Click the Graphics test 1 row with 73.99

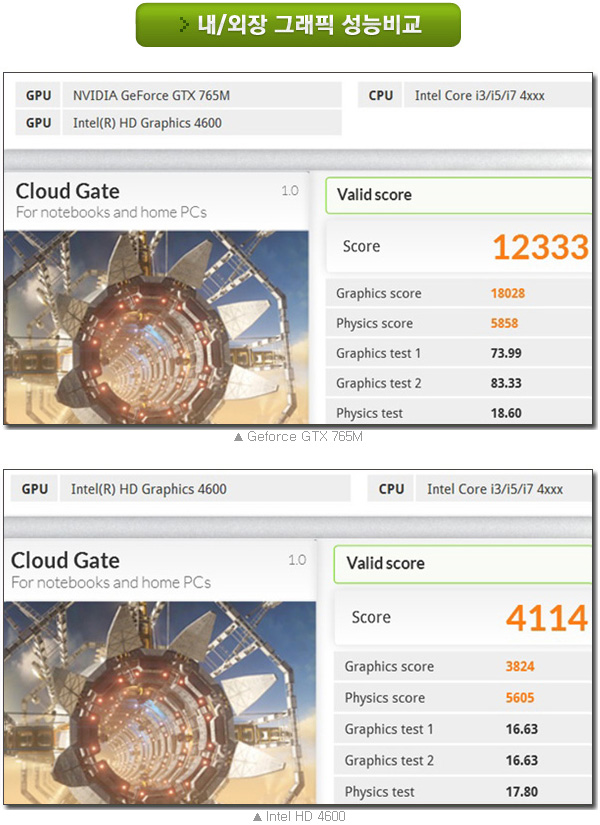point(460,353)
